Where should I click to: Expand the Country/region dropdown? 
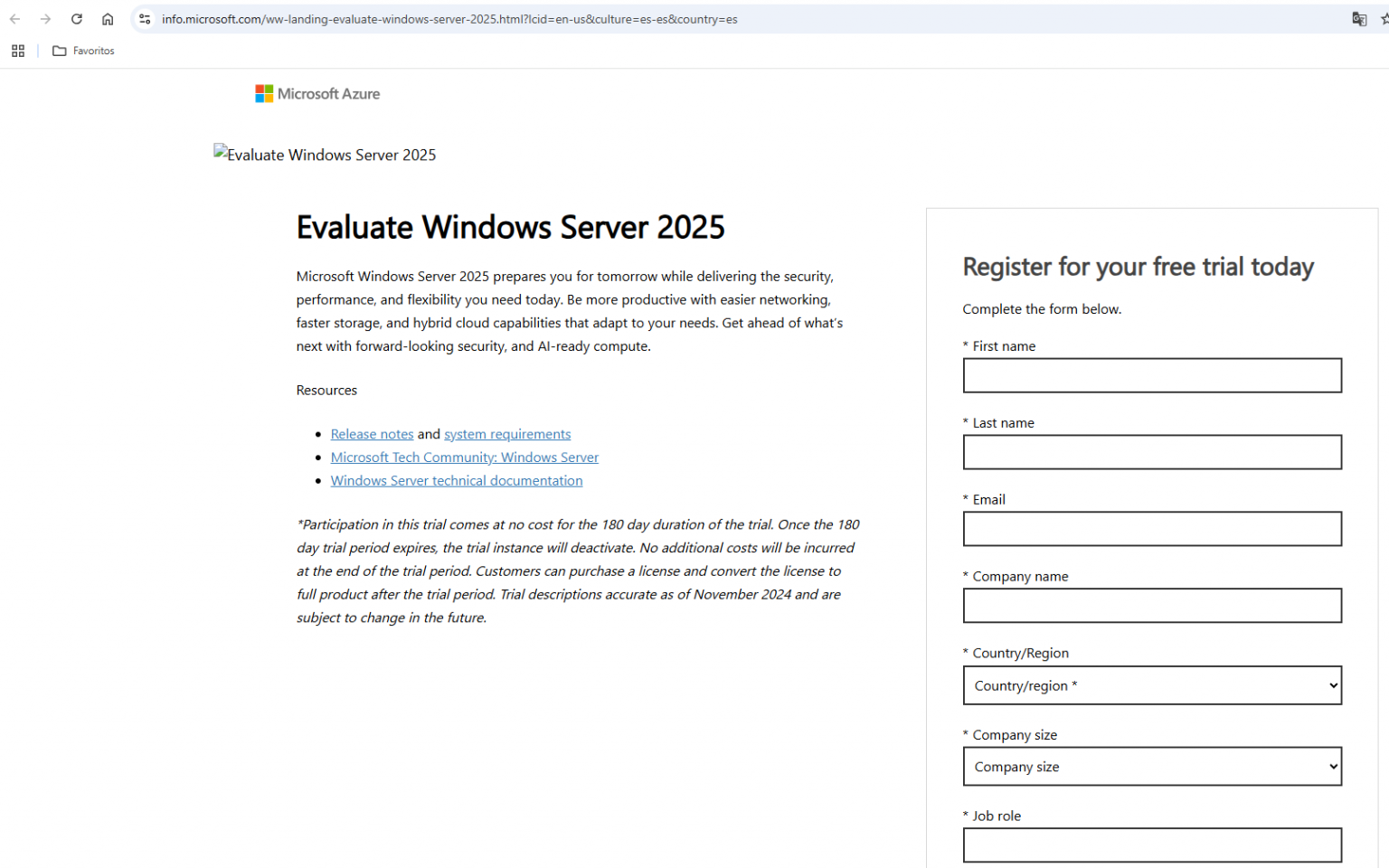tap(1152, 685)
